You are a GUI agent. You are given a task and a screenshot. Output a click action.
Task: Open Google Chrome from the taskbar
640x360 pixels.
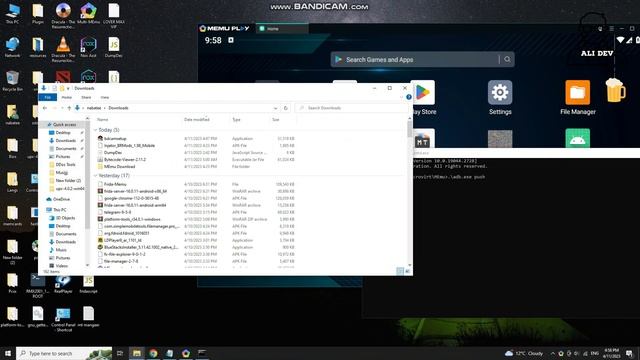tap(153, 353)
